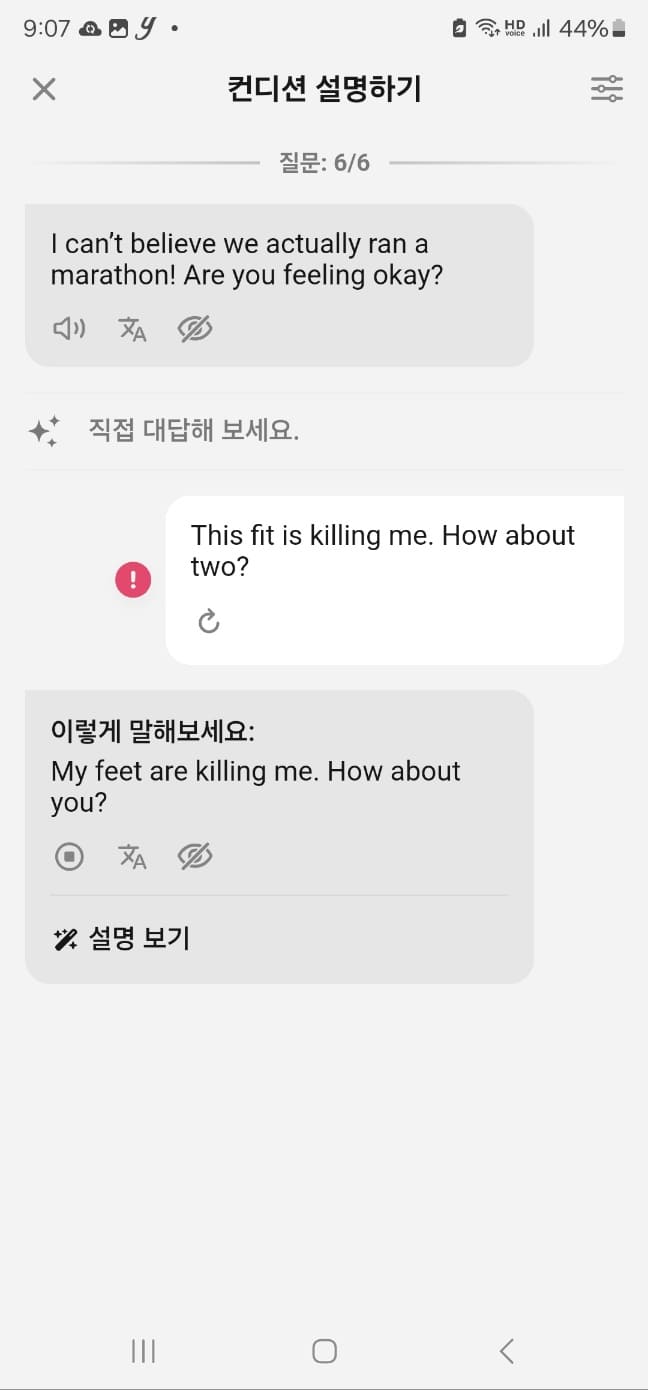Image resolution: width=648 pixels, height=1390 pixels.
Task: Tap the 질문: 6/6 progress label
Action: [324, 161]
